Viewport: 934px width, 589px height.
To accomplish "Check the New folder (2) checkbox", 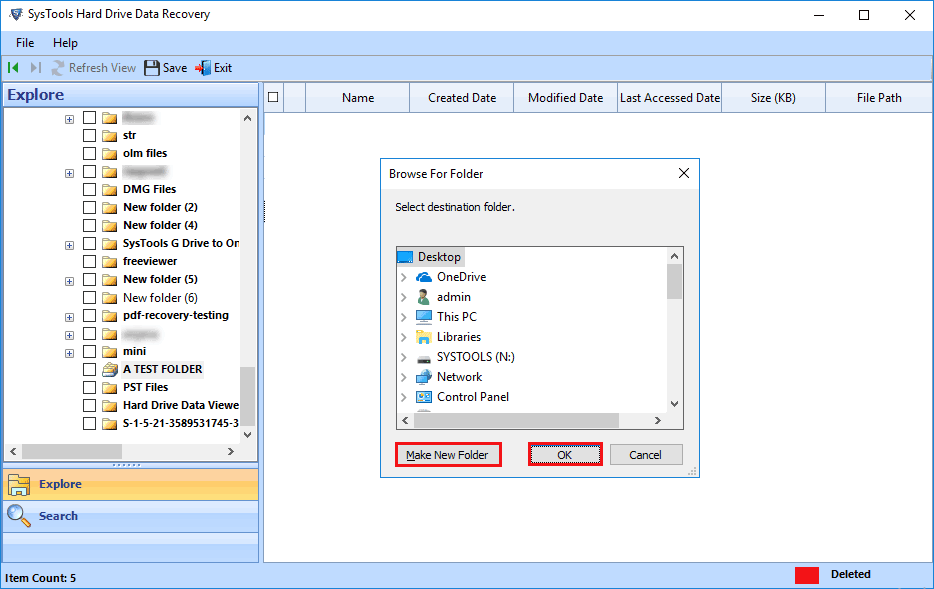I will [89, 207].
